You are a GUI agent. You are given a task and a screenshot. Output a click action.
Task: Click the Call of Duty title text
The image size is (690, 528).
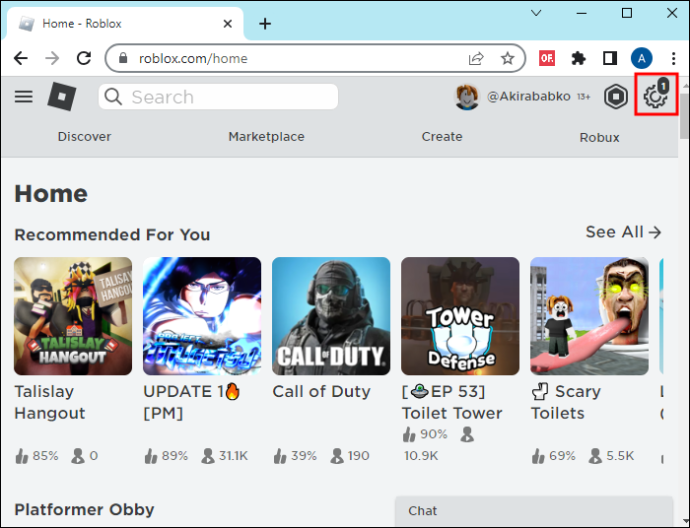[322, 391]
